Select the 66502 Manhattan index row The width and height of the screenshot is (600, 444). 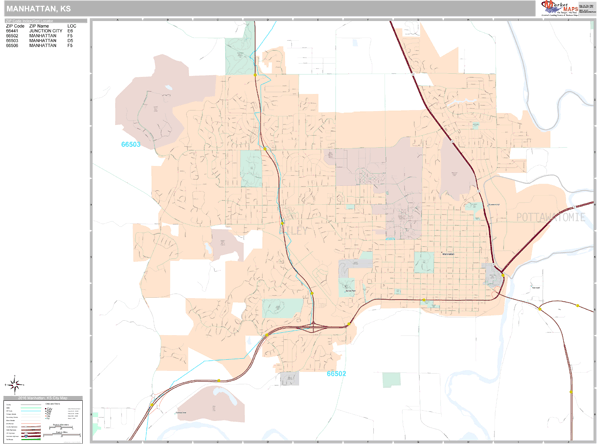tap(40, 35)
